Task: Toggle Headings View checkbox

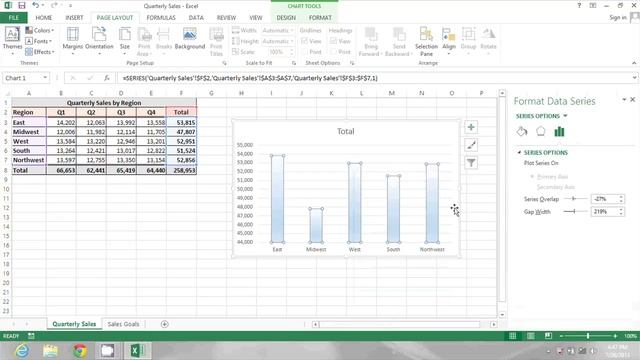Action: (333, 41)
